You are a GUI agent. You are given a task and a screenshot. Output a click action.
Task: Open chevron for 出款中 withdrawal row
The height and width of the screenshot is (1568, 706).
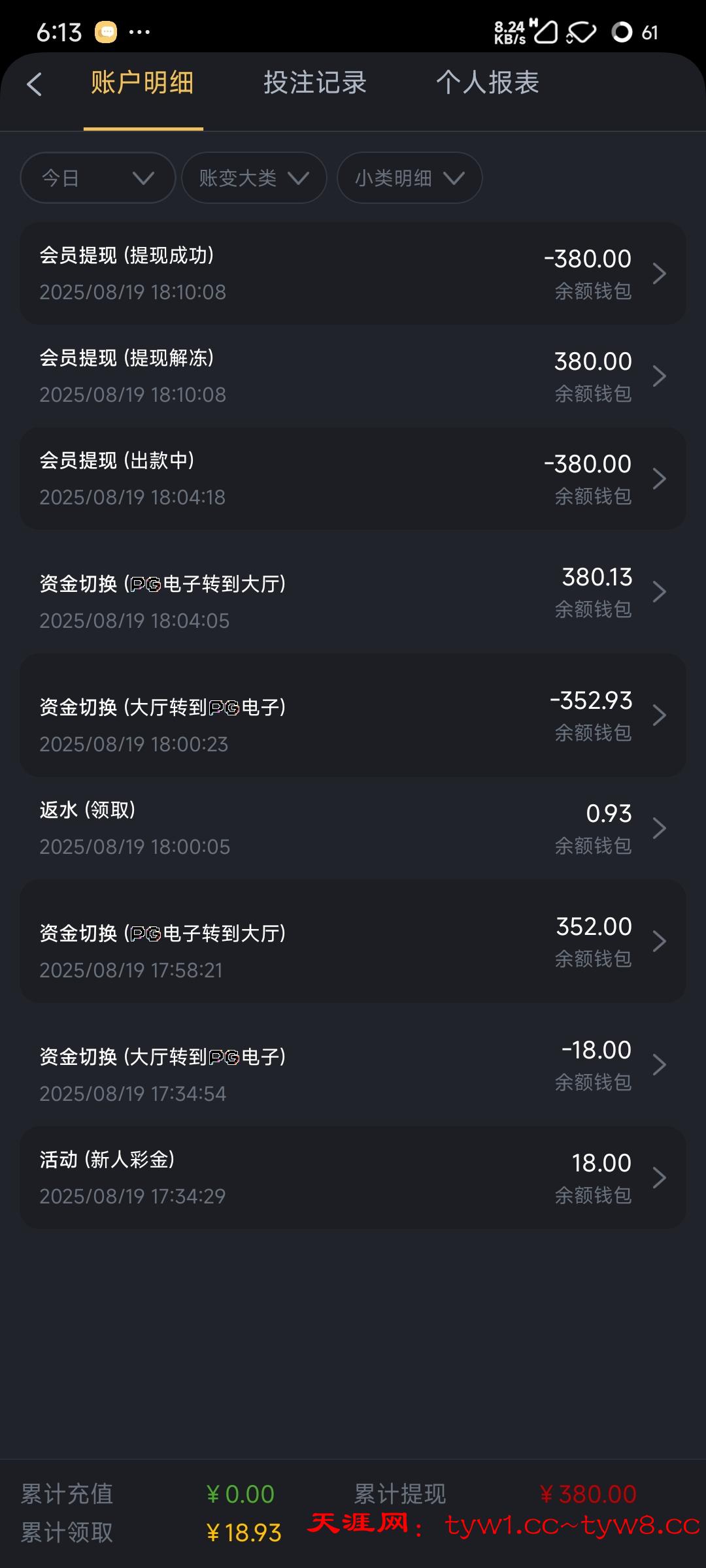coord(660,479)
